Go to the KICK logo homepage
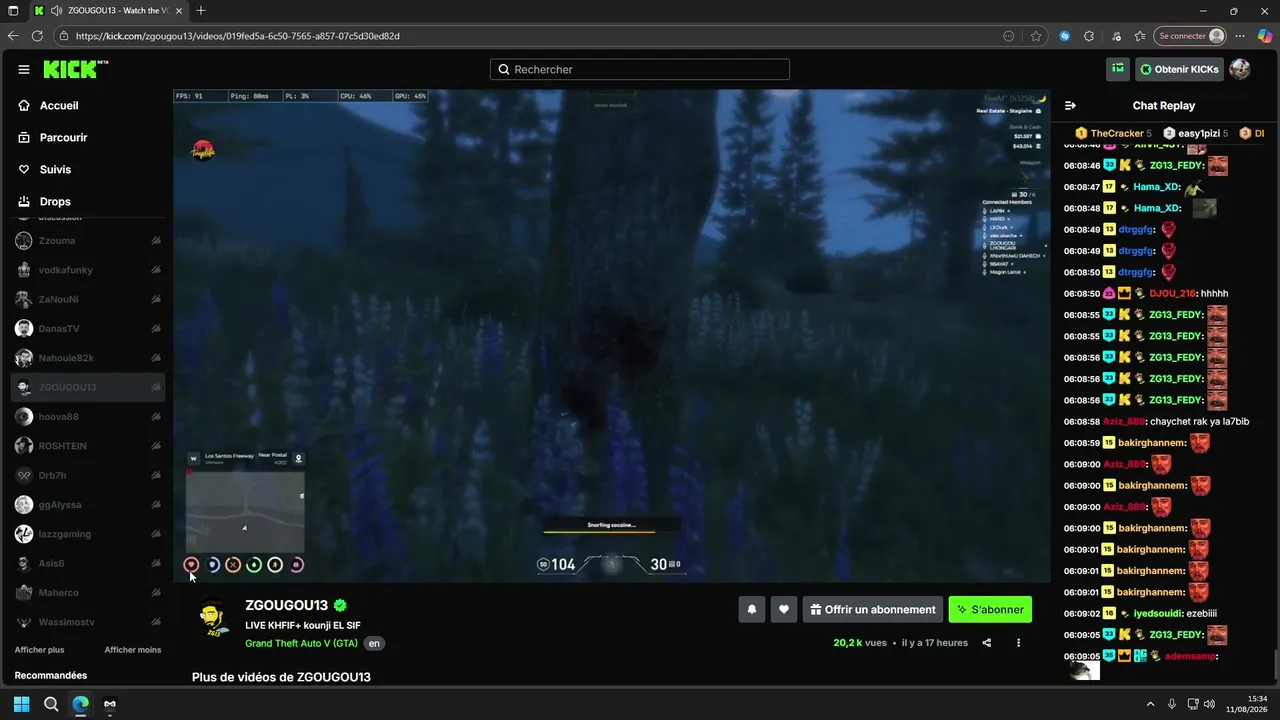Viewport: 1280px width, 720px height. 75,70
